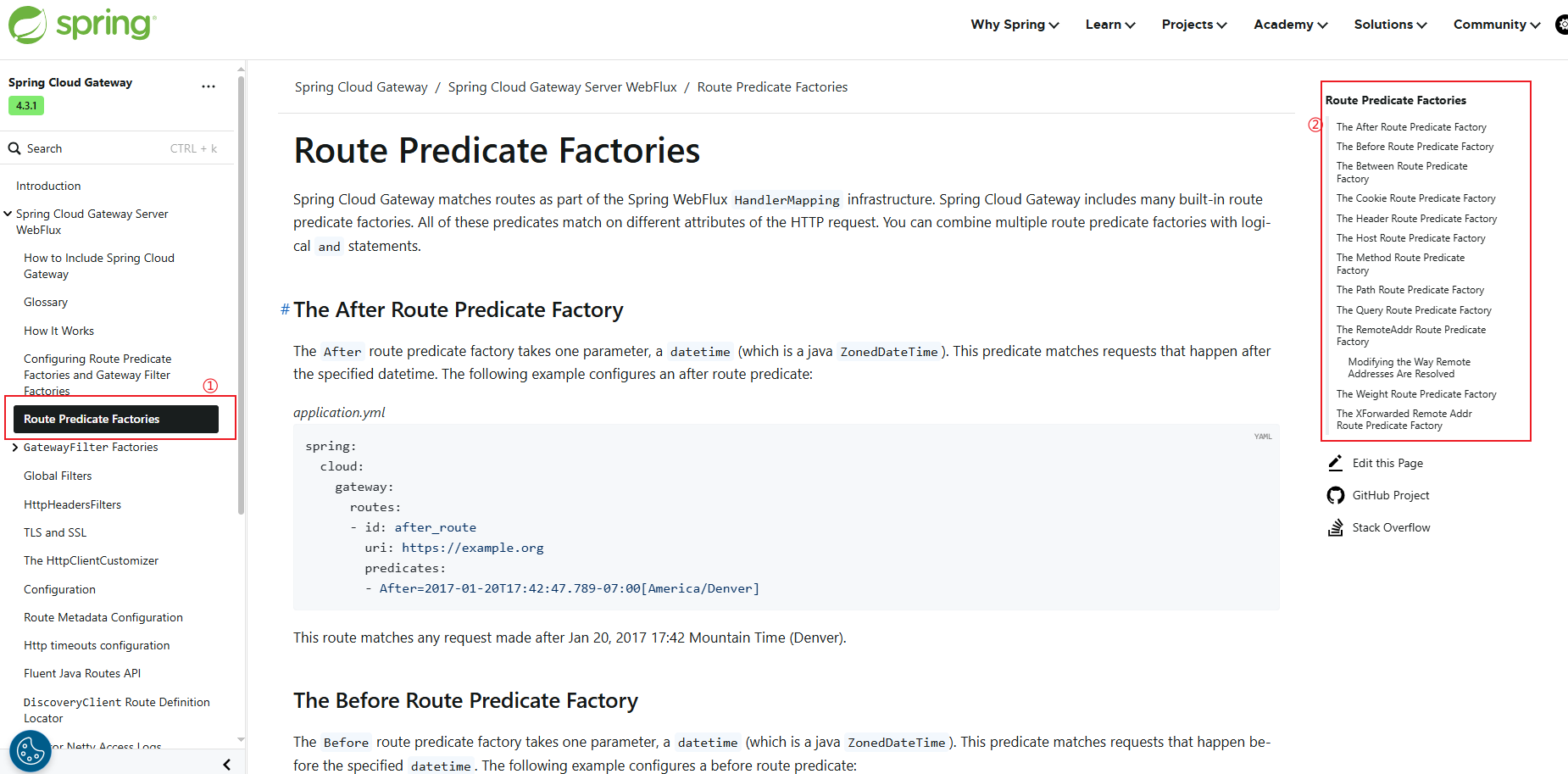
Task: Click the https://example.org URI in YAML
Action: [x=472, y=548]
